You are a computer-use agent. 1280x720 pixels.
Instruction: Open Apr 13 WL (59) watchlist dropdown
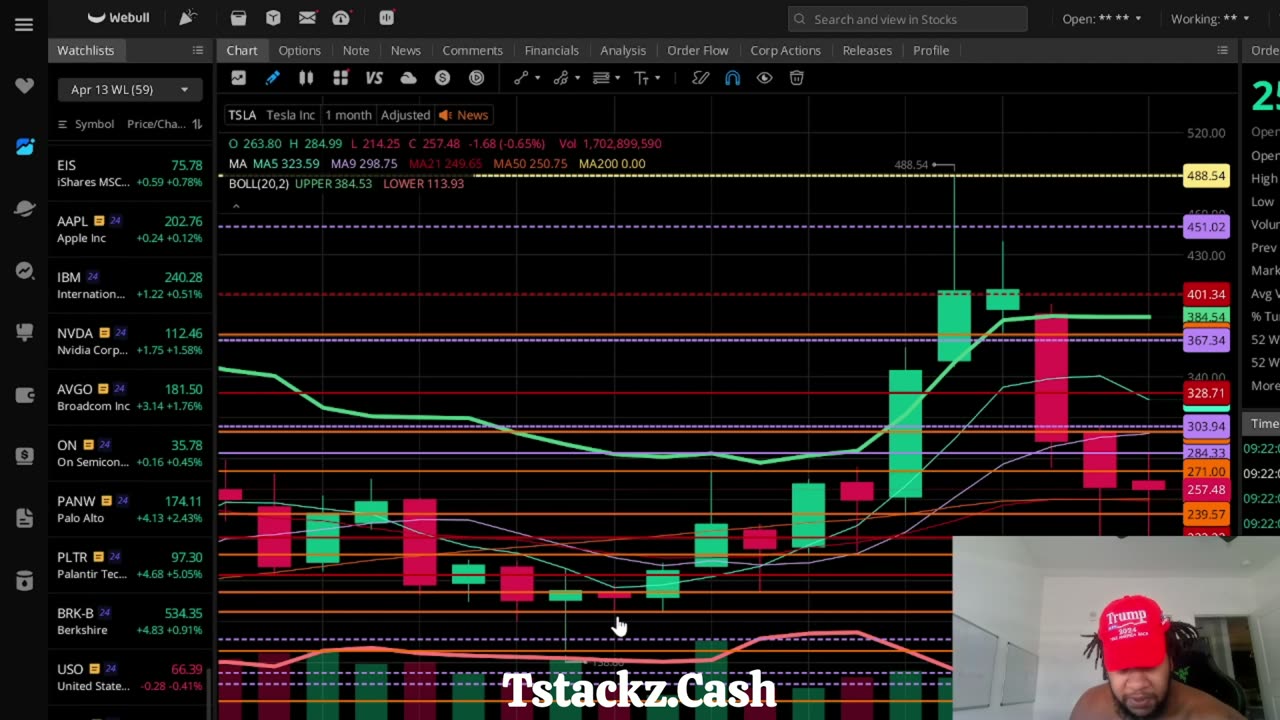click(129, 90)
